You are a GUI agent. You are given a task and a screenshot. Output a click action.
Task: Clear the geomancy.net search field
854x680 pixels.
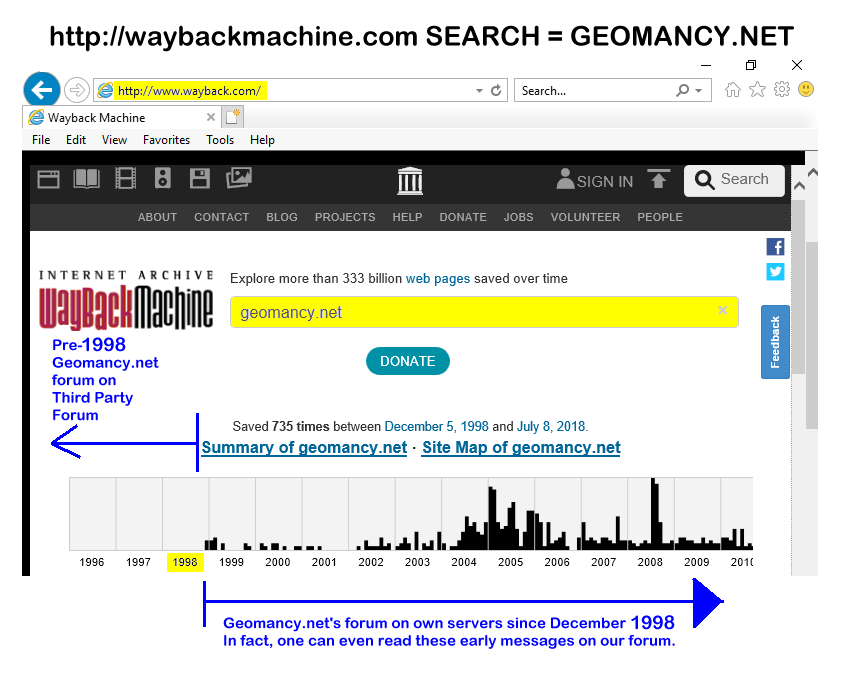tap(722, 310)
